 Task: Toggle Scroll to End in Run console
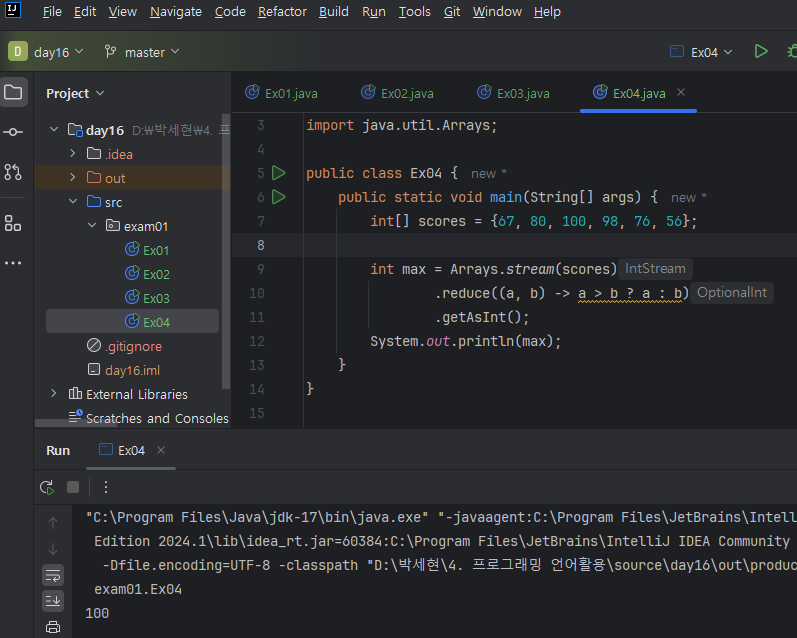tap(53, 600)
